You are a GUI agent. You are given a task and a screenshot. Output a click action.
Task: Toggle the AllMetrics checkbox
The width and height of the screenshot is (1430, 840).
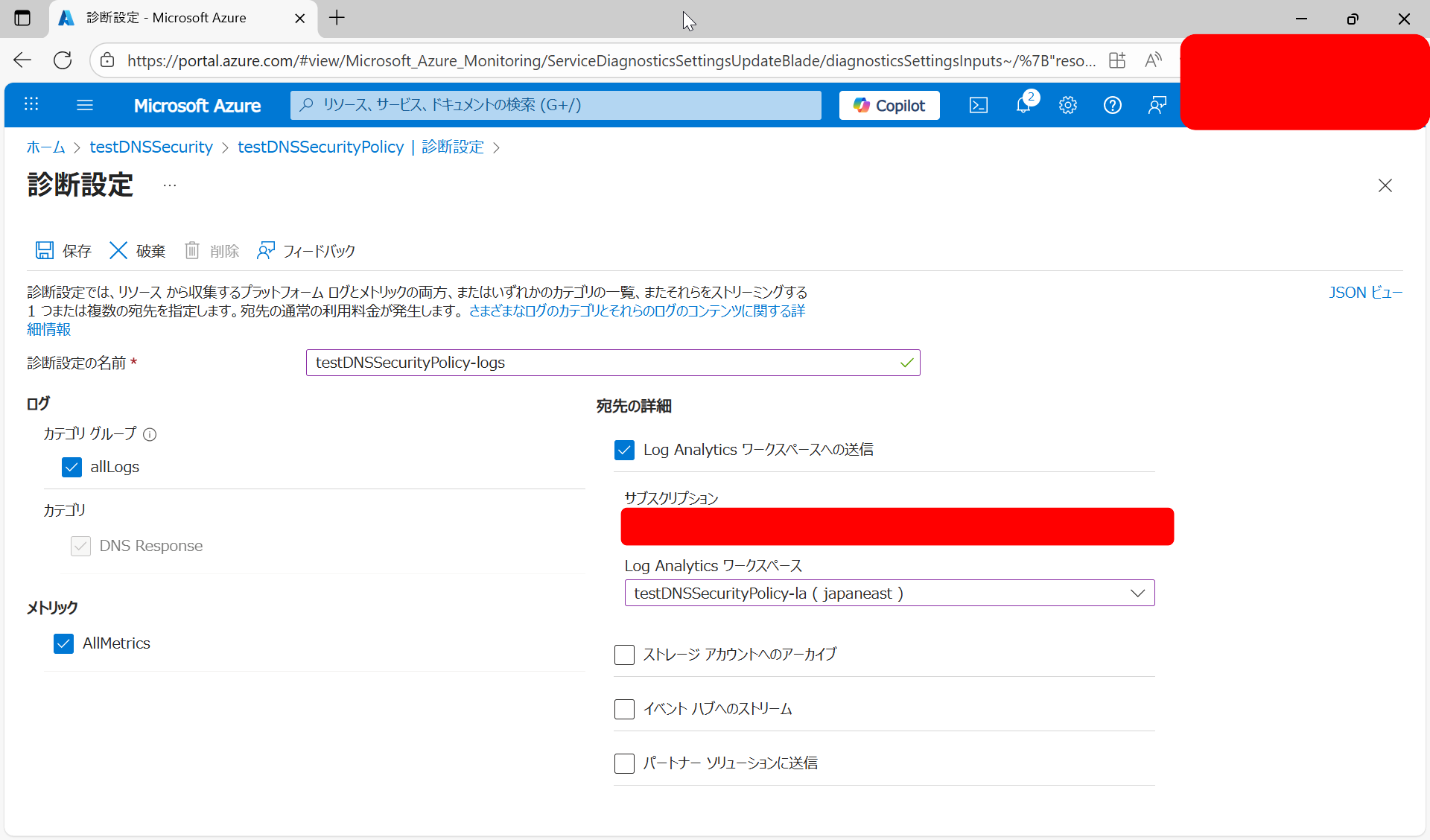(x=63, y=643)
